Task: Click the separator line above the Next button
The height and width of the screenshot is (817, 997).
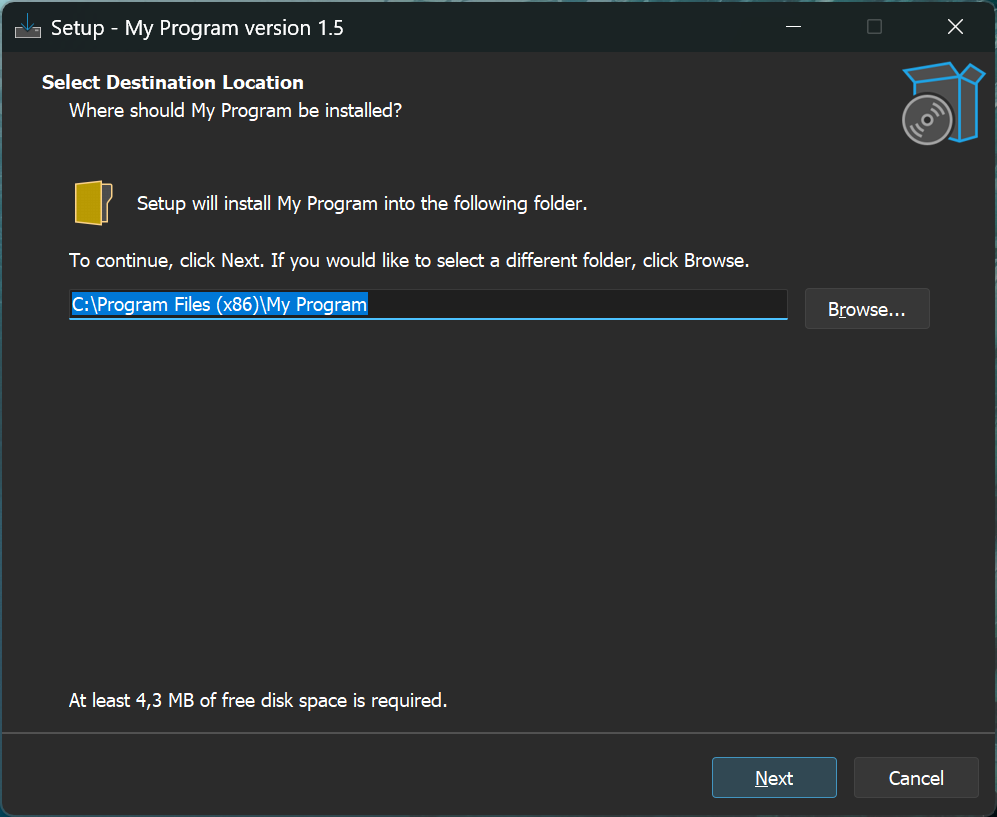Action: coord(498,733)
